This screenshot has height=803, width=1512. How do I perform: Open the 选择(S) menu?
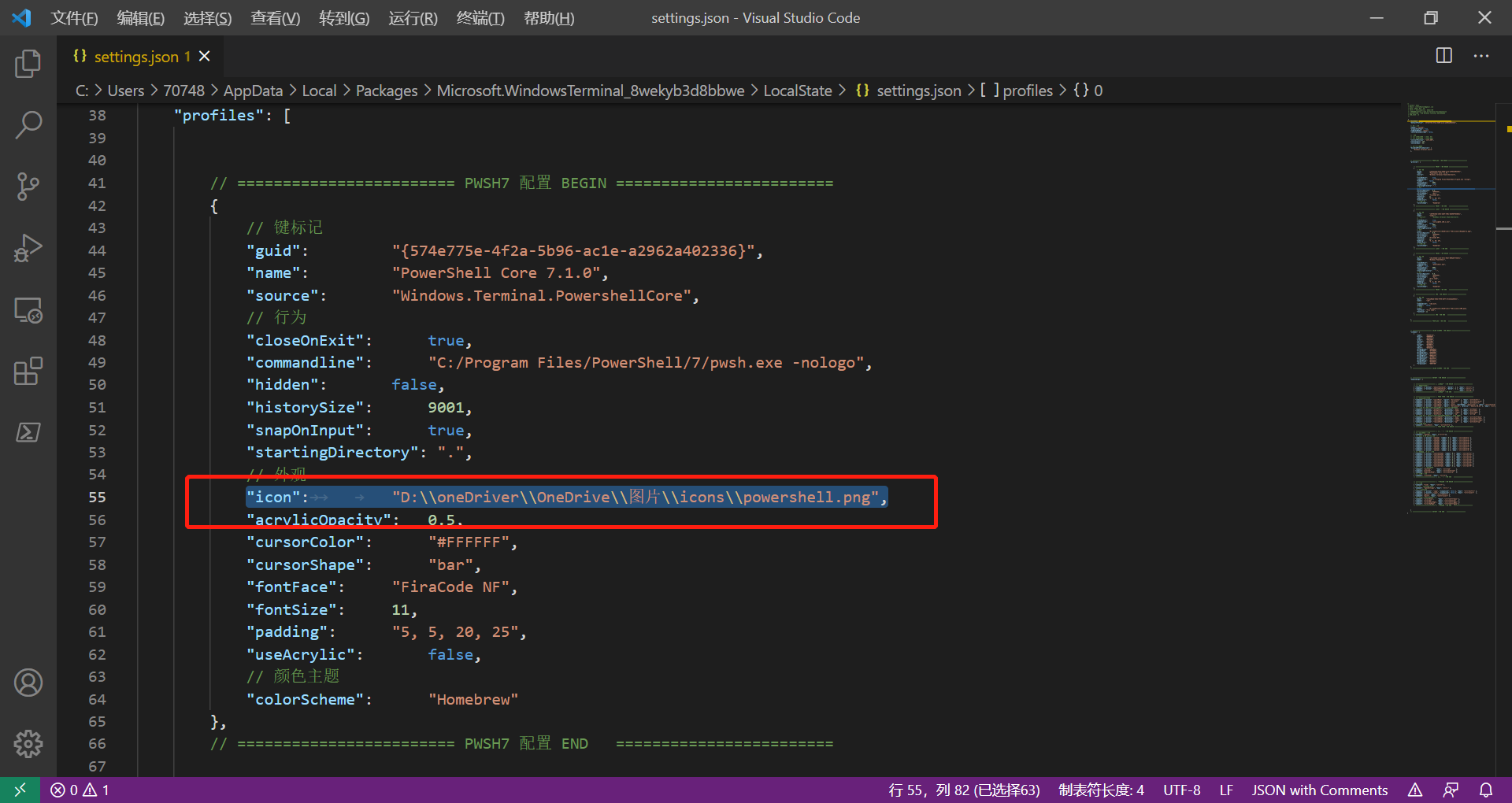(x=208, y=17)
